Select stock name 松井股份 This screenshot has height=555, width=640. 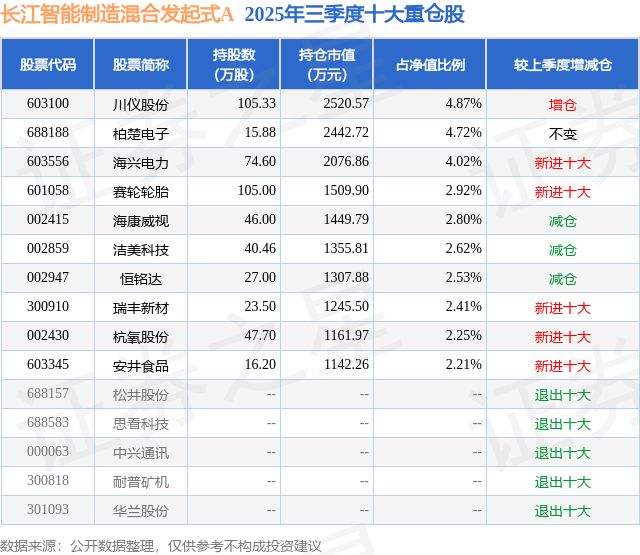pyautogui.click(x=141, y=395)
